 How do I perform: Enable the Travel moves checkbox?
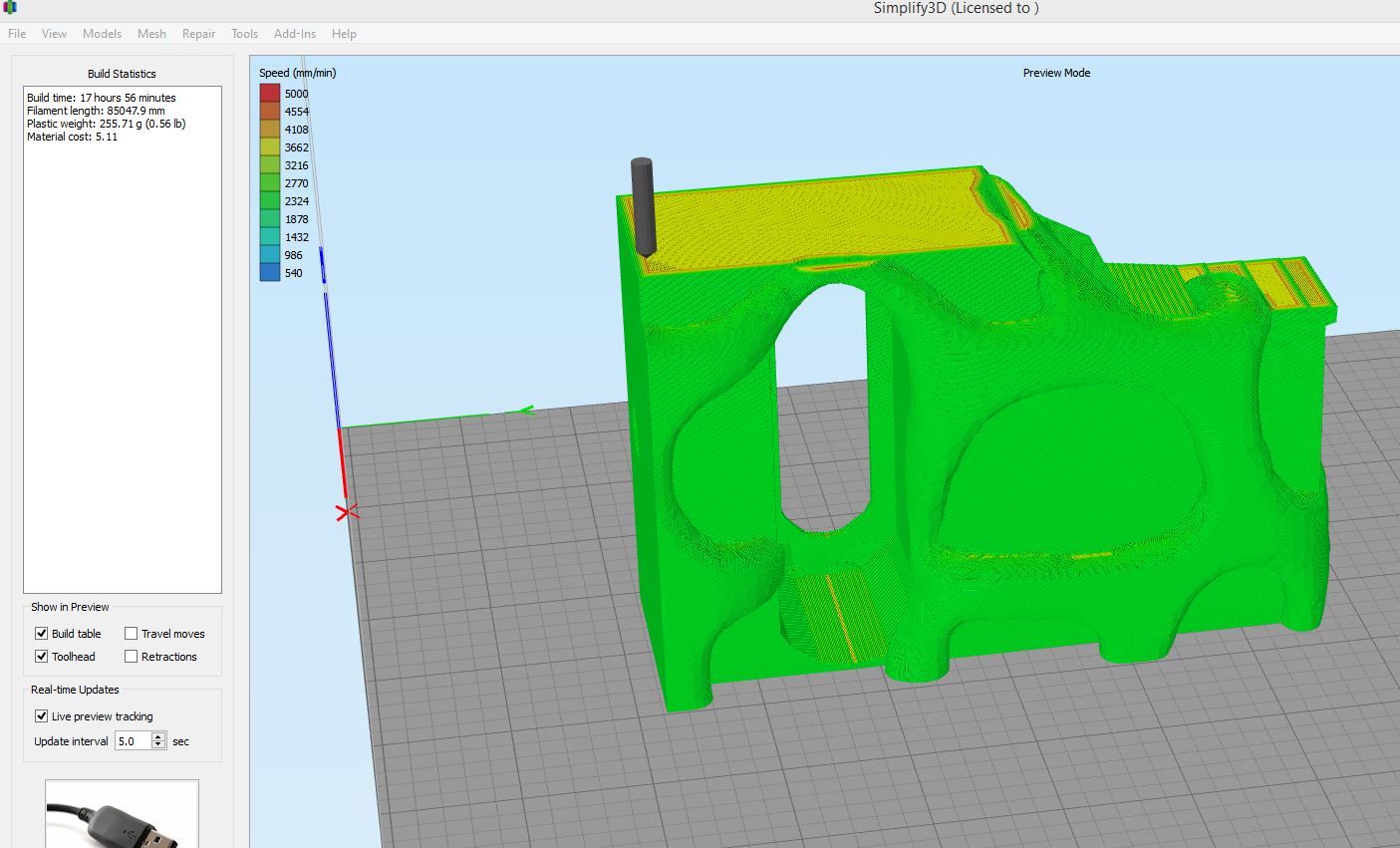tap(131, 634)
